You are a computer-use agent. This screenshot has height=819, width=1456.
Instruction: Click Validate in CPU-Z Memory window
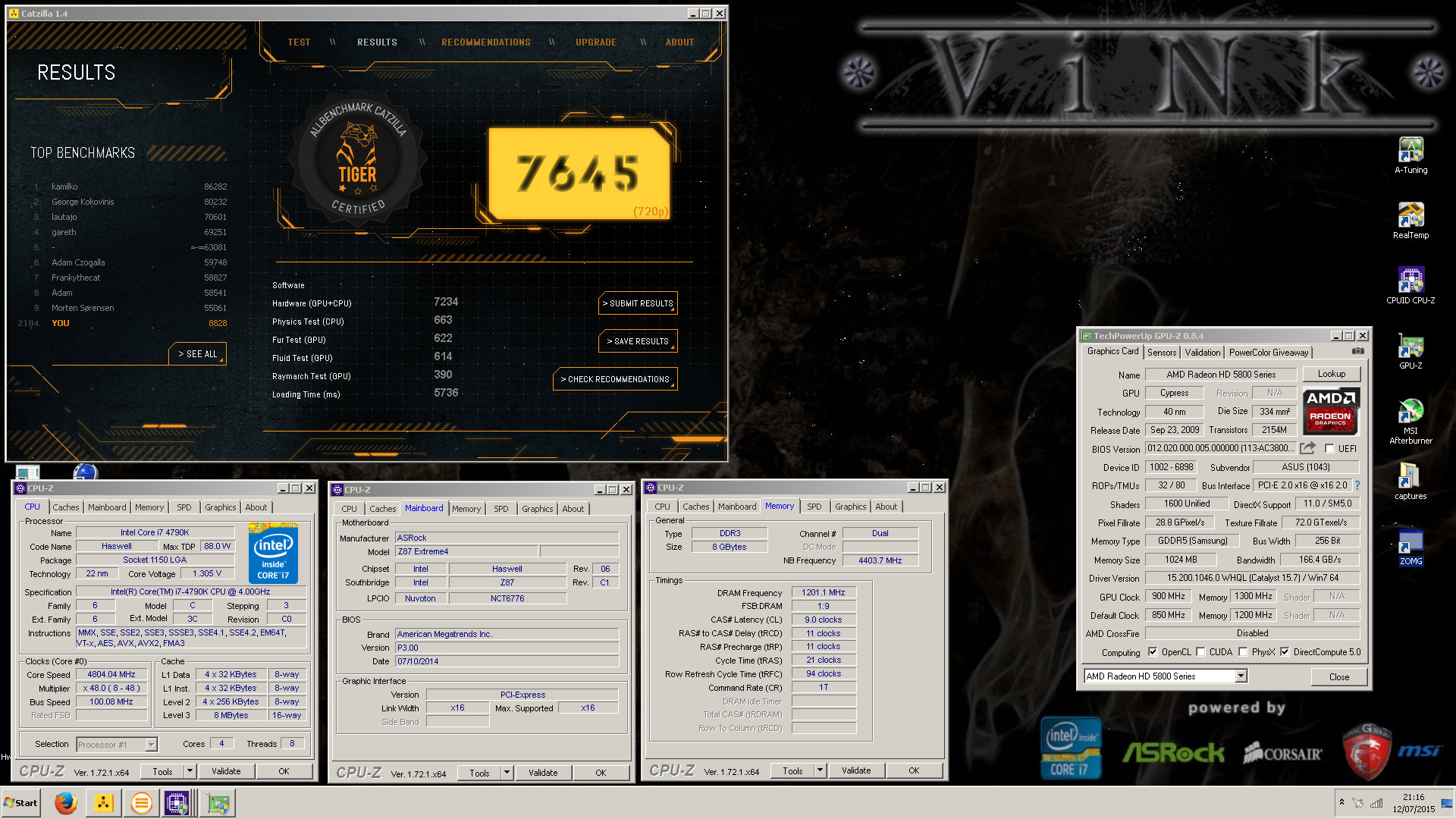856,770
